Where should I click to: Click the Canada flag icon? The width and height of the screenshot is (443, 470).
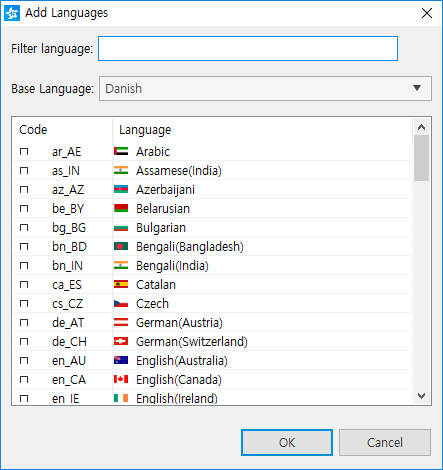pyautogui.click(x=121, y=379)
